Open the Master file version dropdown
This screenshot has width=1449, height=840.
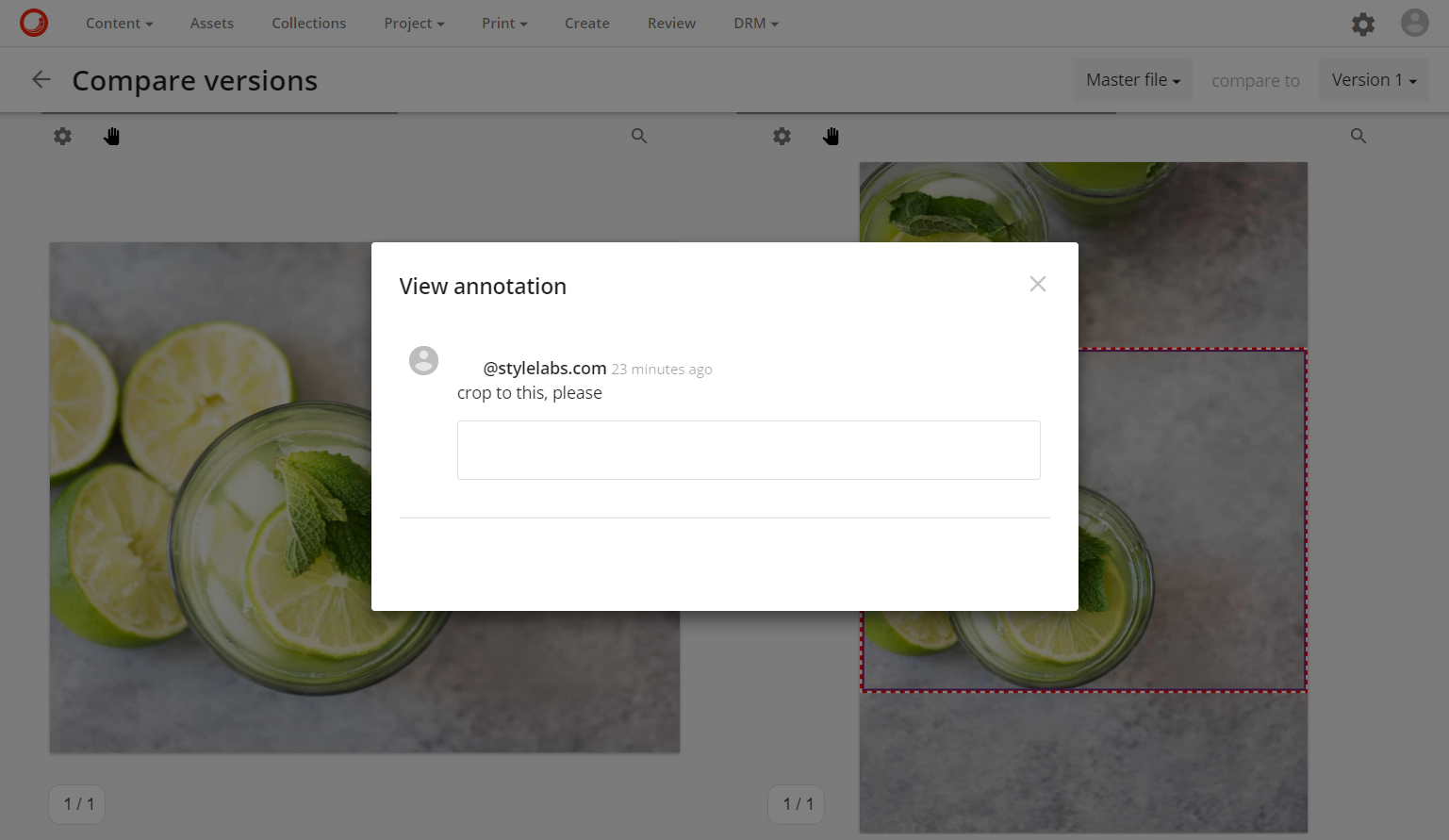click(1131, 79)
